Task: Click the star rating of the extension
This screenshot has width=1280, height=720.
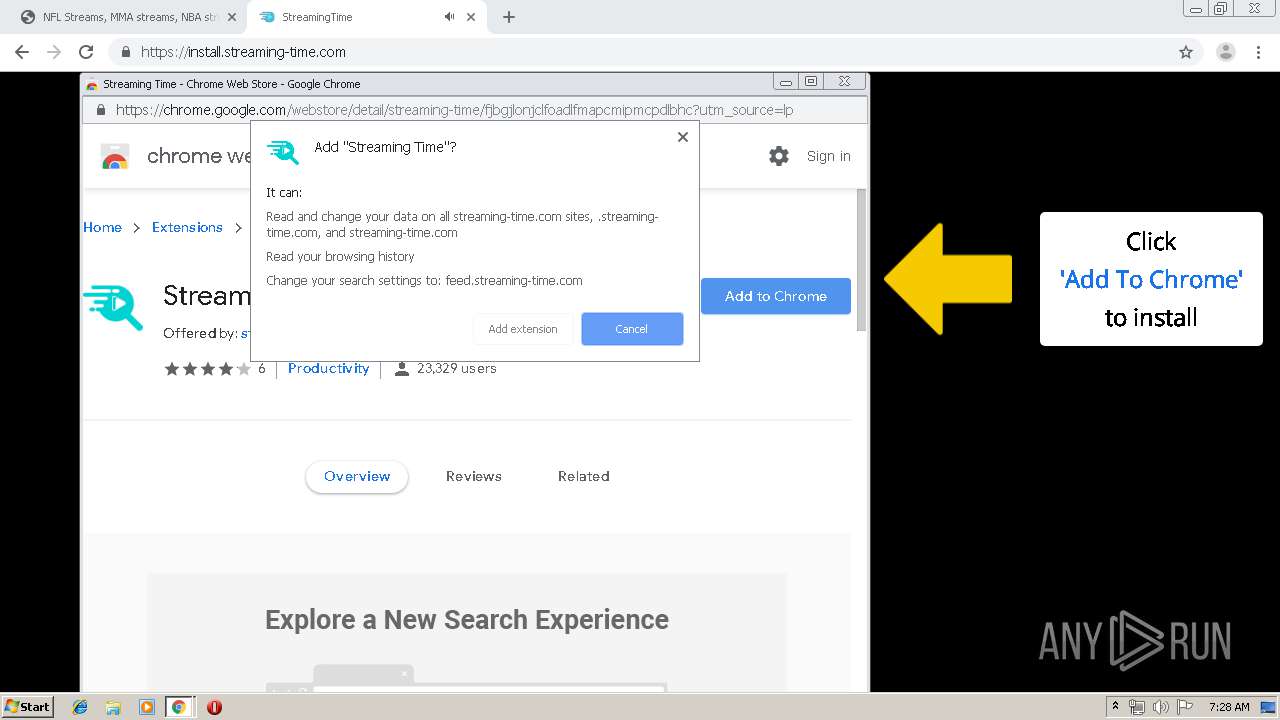Action: pos(207,369)
